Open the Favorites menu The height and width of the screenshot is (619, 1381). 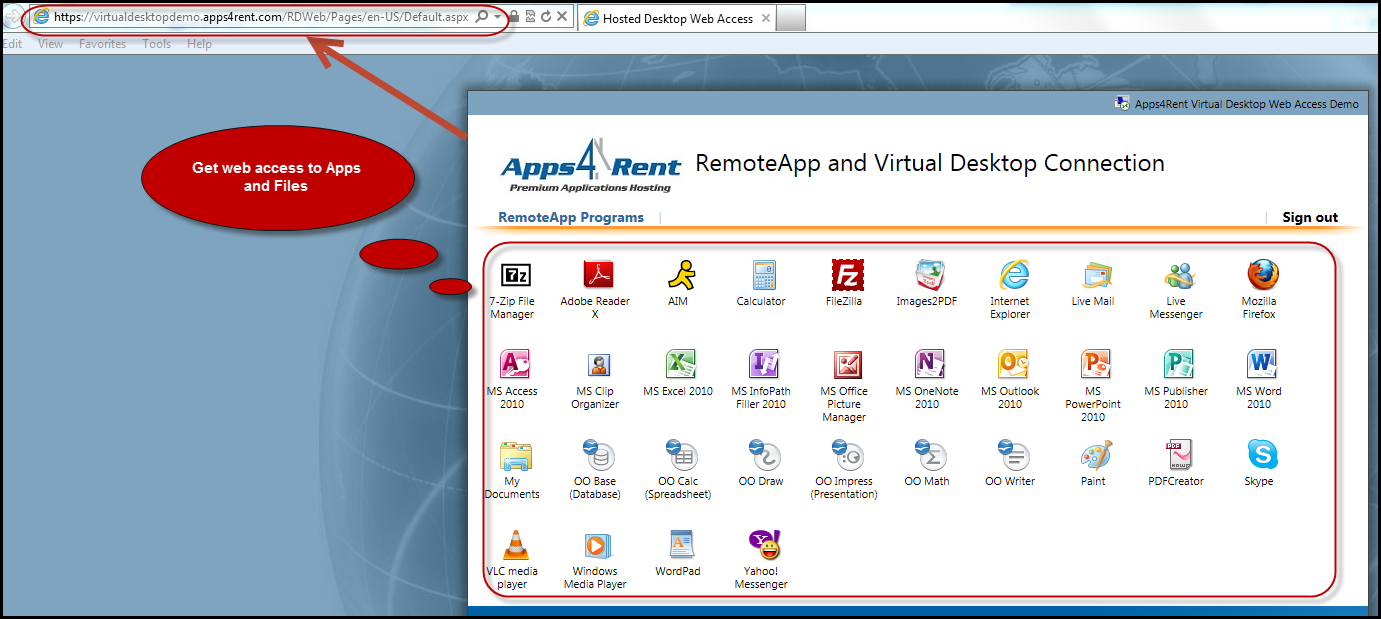(103, 44)
